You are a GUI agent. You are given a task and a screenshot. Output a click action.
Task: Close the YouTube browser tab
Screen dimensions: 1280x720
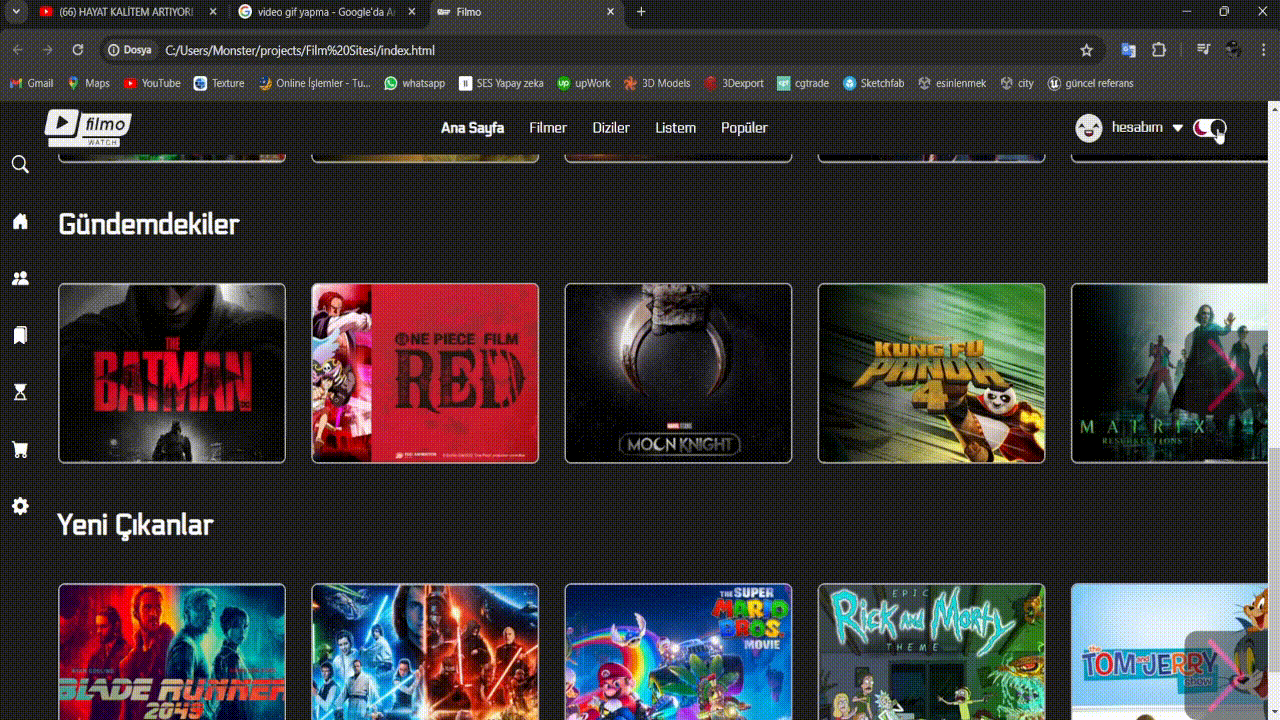(x=212, y=12)
